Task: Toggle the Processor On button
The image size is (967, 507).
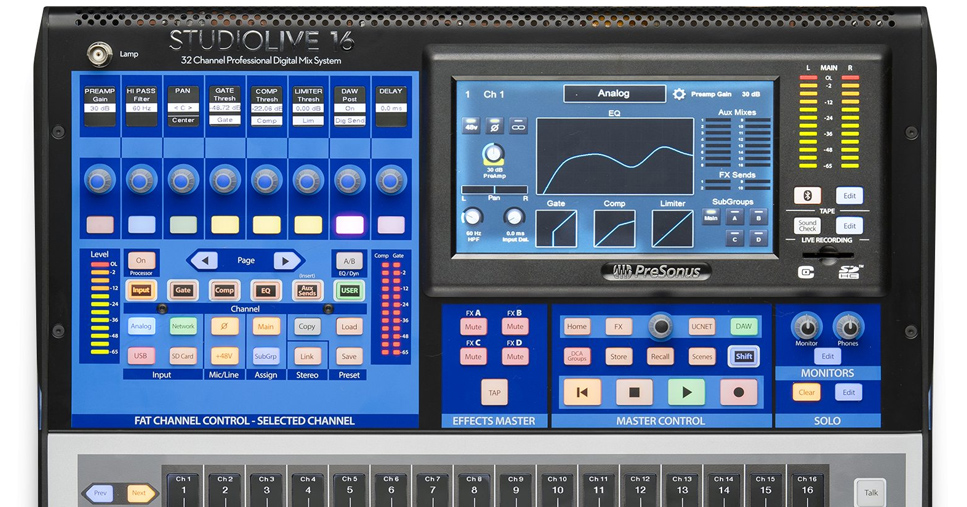Action: [141, 260]
